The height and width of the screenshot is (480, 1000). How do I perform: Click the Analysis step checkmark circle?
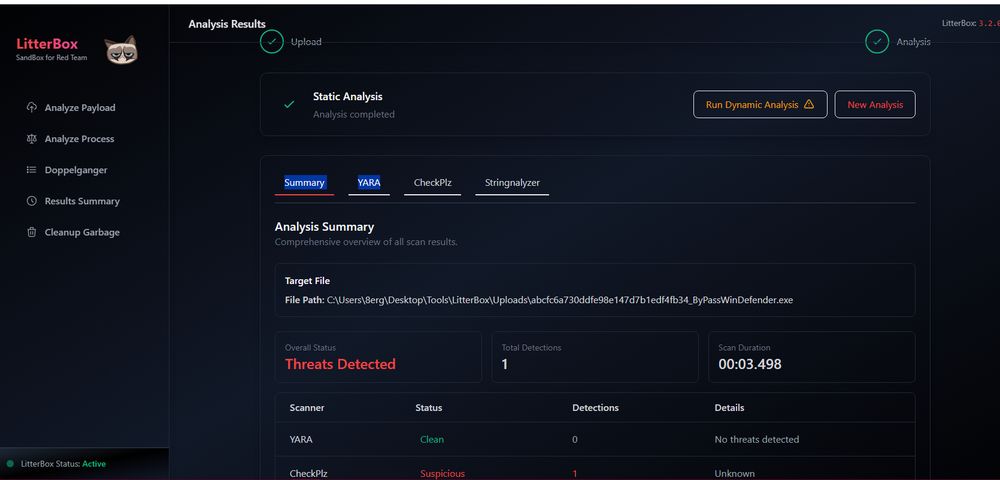[x=877, y=42]
